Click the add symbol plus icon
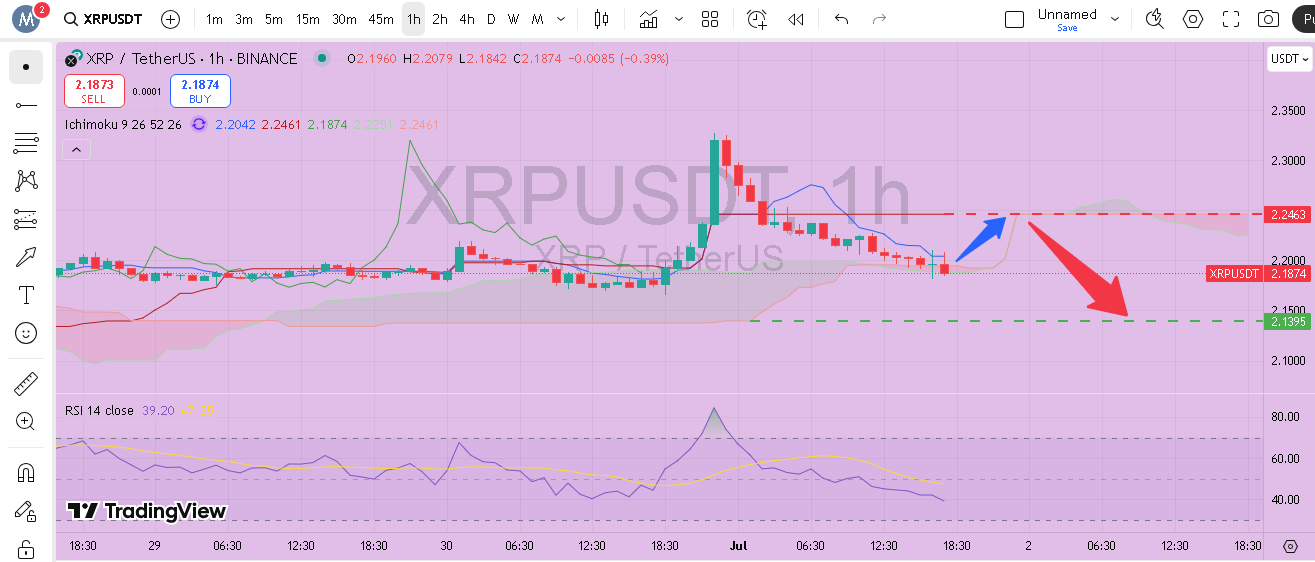Viewport: 1315px width, 562px height. point(171,19)
